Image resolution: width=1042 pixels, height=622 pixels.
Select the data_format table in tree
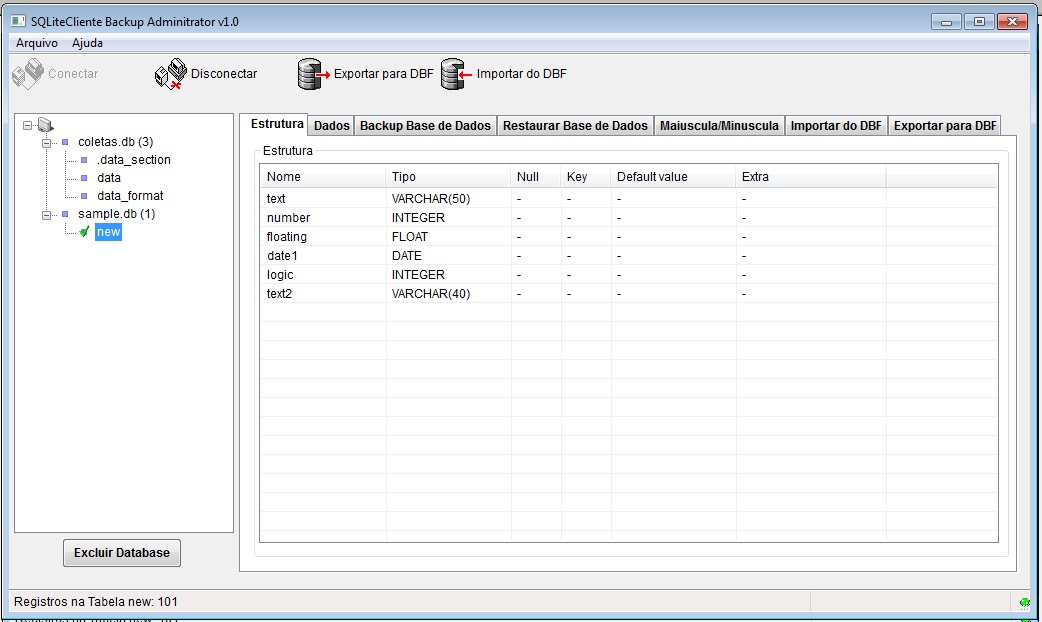pyautogui.click(x=130, y=196)
